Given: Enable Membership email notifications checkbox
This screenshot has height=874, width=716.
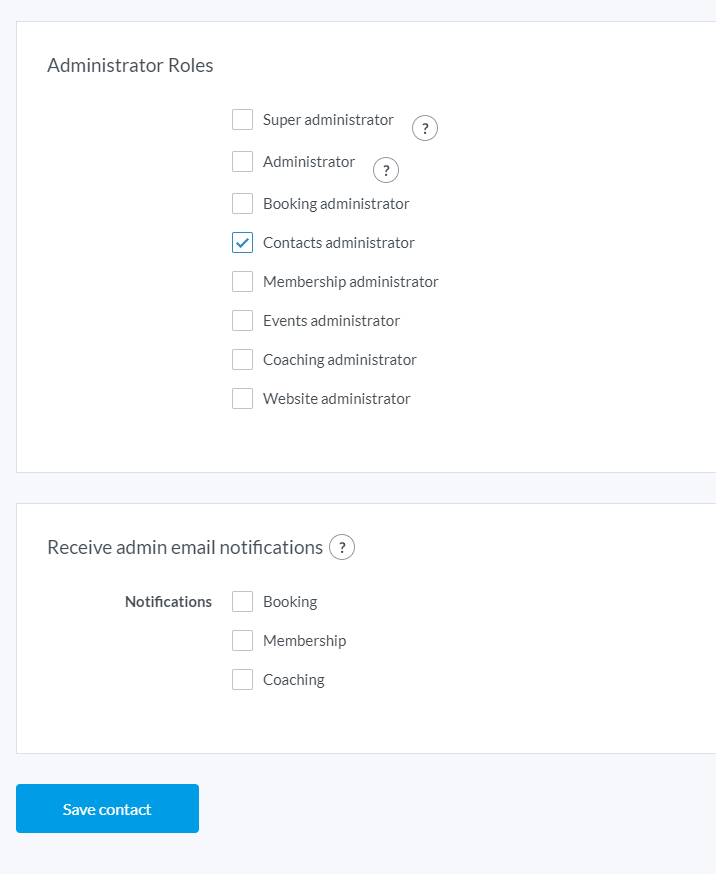Looking at the screenshot, I should [242, 641].
